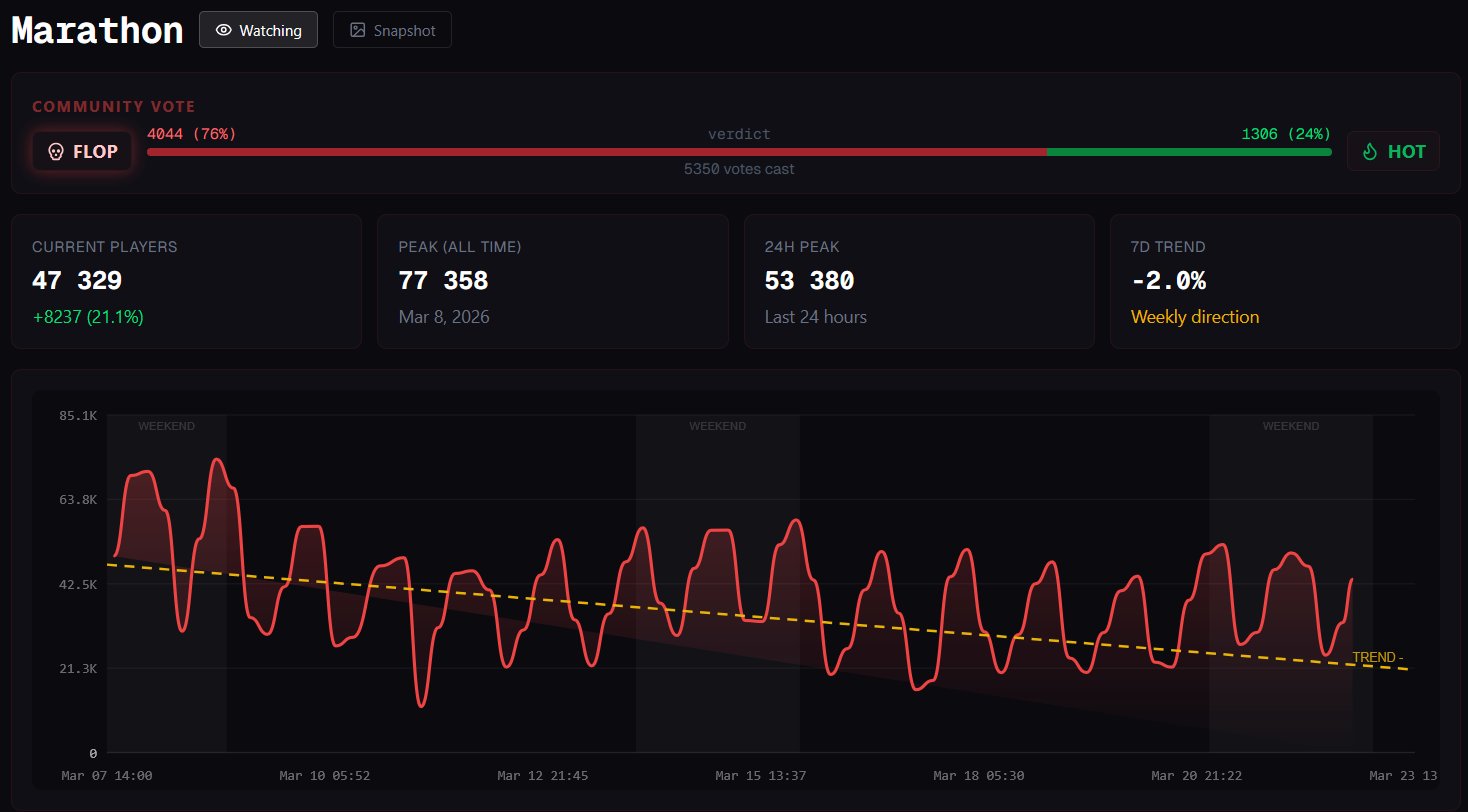1468x812 pixels.
Task: Click the CURRENT PLAYERS label
Action: tap(105, 247)
